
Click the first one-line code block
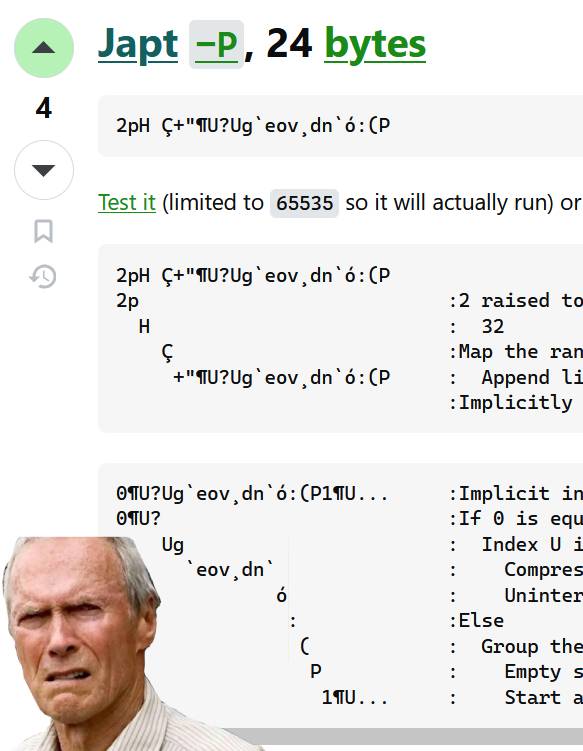tap(341, 126)
